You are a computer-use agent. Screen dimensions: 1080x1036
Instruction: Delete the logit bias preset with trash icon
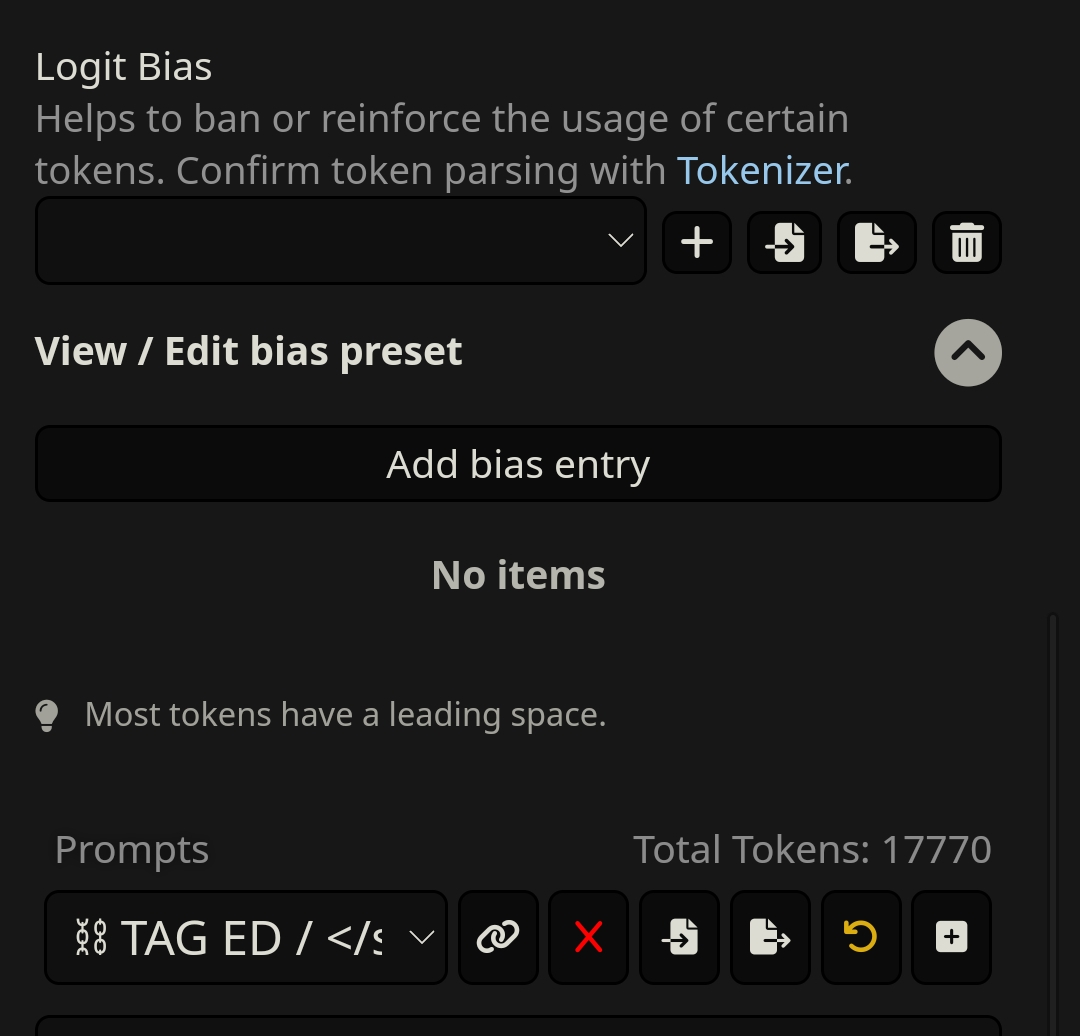click(967, 242)
